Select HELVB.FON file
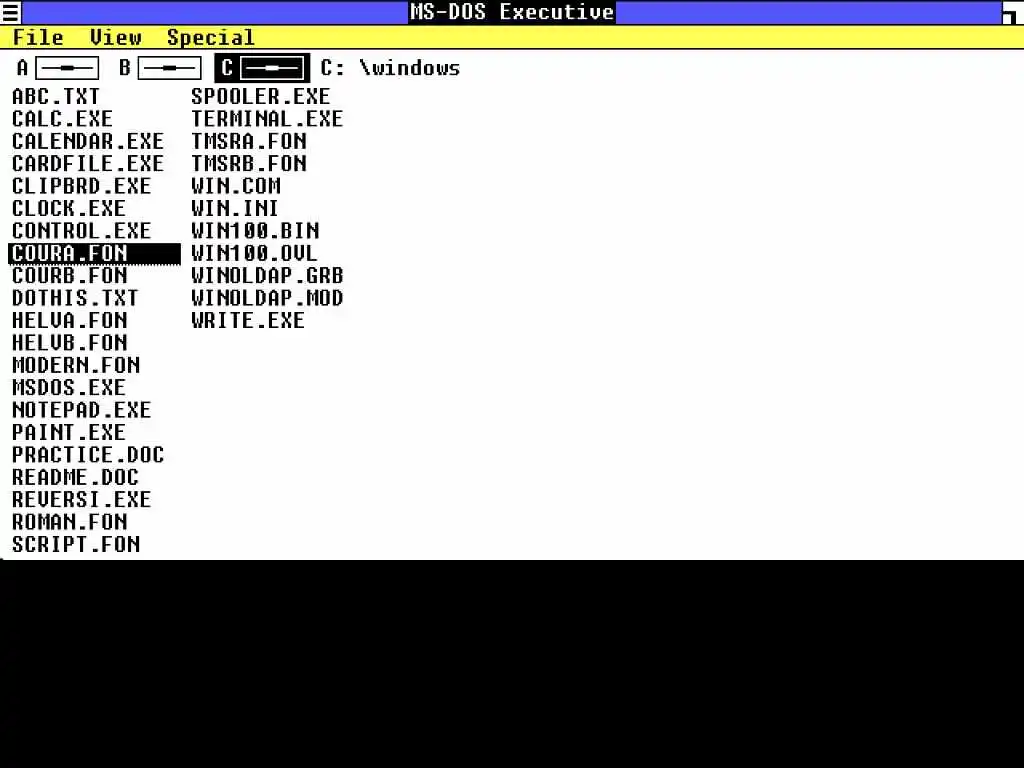 [69, 343]
